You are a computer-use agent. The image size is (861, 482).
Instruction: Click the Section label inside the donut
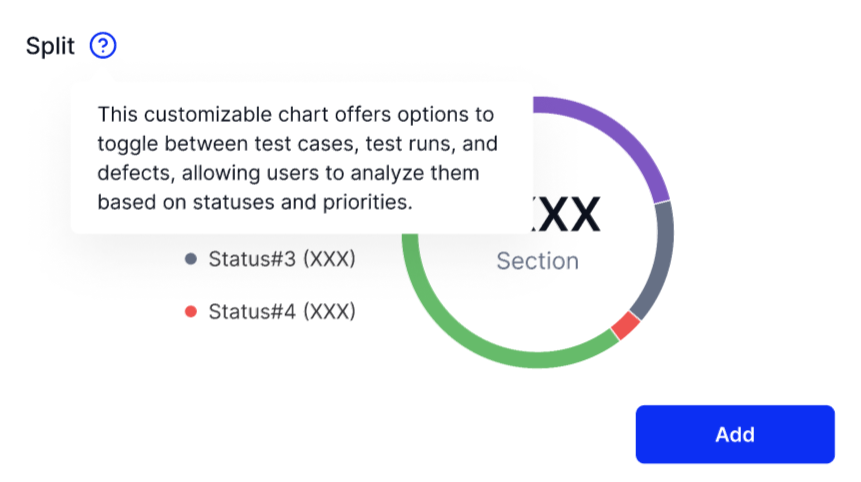537,261
